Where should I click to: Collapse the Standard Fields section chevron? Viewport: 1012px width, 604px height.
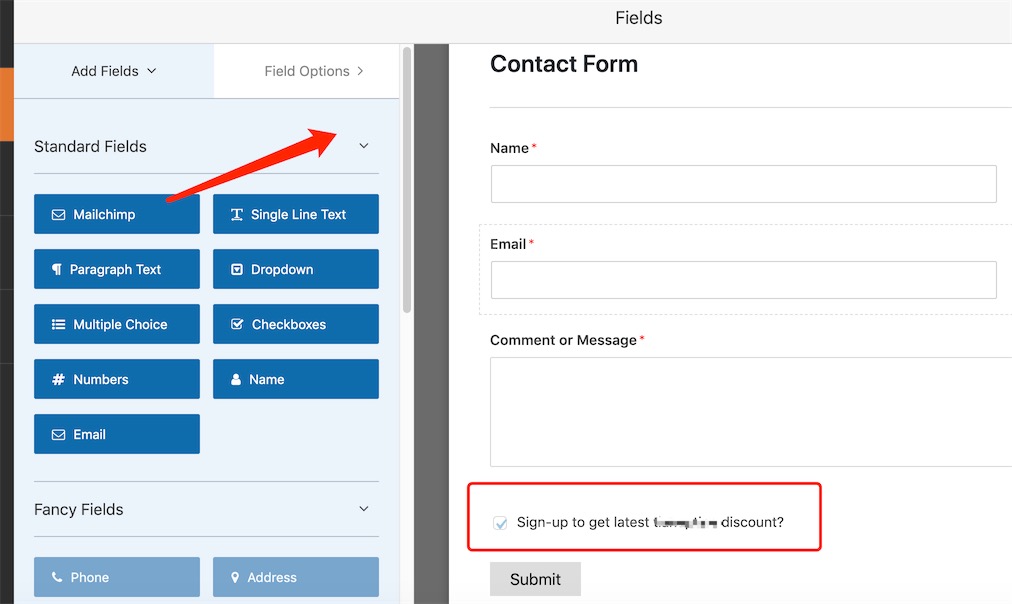click(364, 146)
